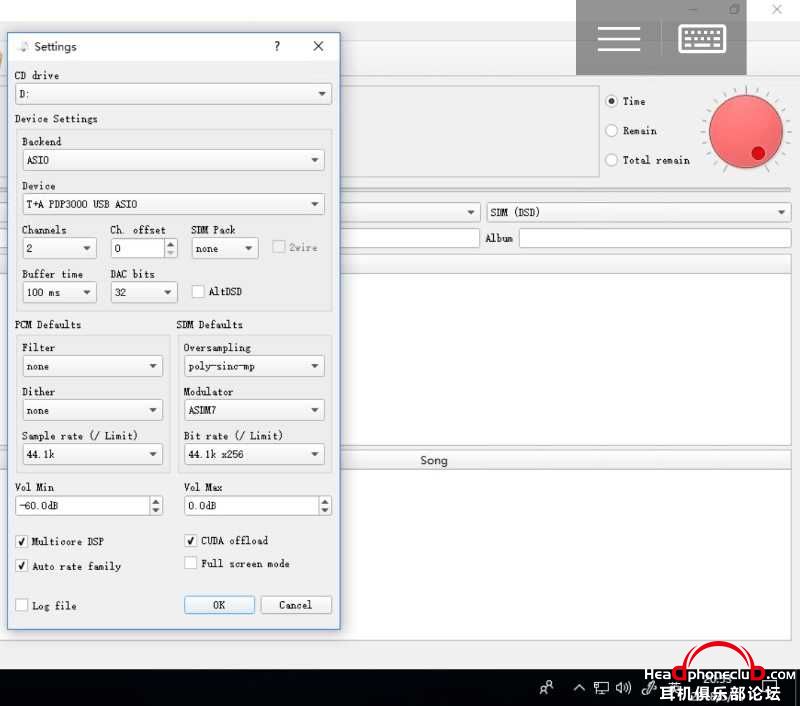
Task: Uncheck Auto rate family
Action: click(x=21, y=566)
